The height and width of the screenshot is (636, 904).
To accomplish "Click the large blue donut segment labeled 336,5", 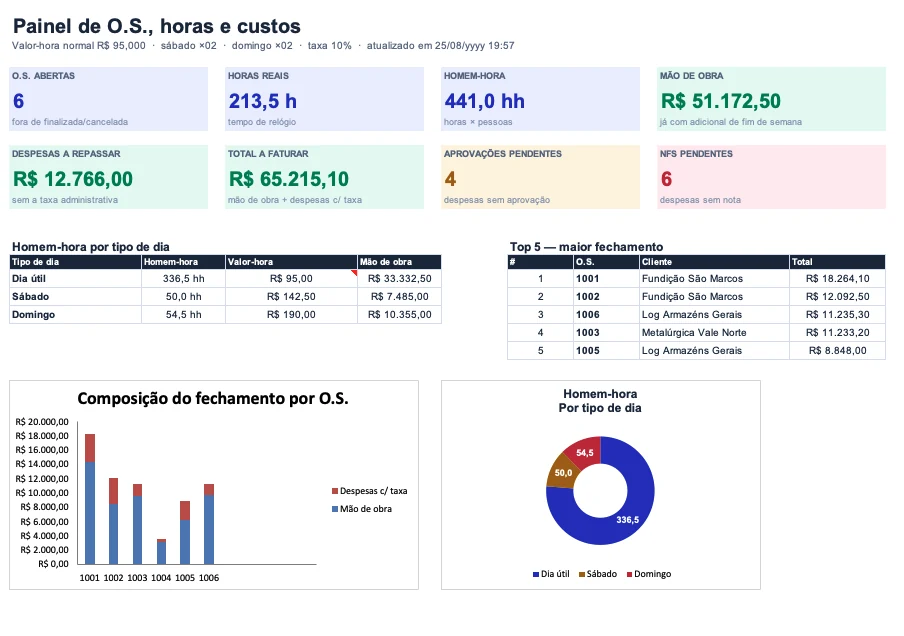I will [x=628, y=520].
